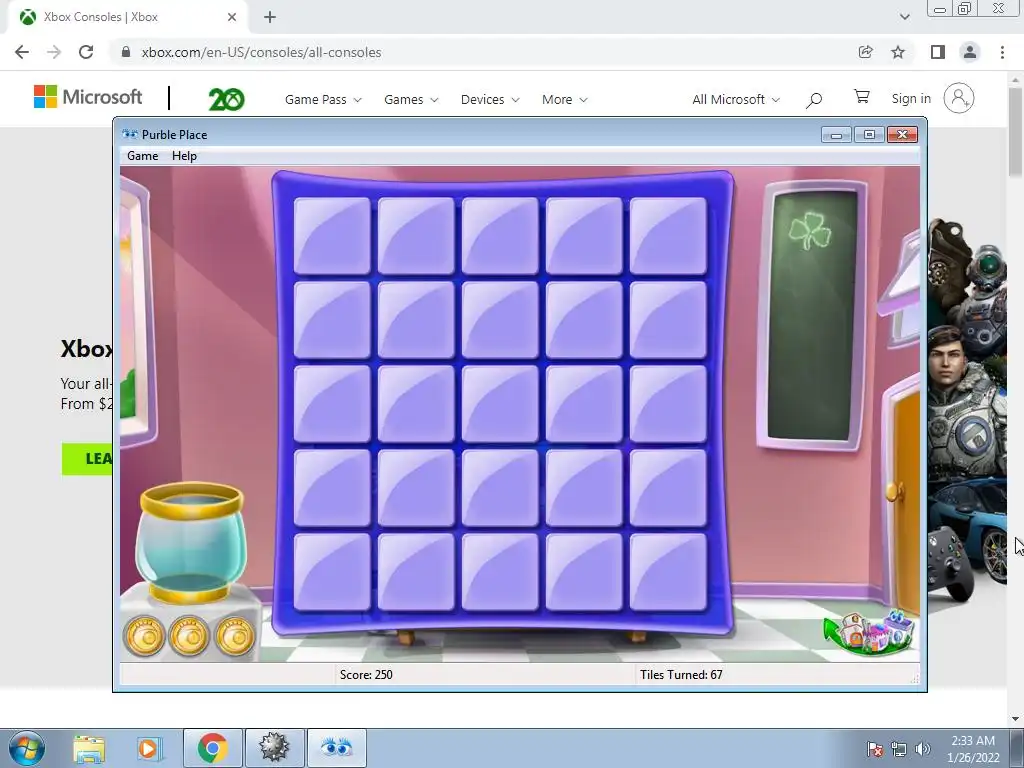The image size is (1024, 768).
Task: Go back in Chrome
Action: coord(22,52)
